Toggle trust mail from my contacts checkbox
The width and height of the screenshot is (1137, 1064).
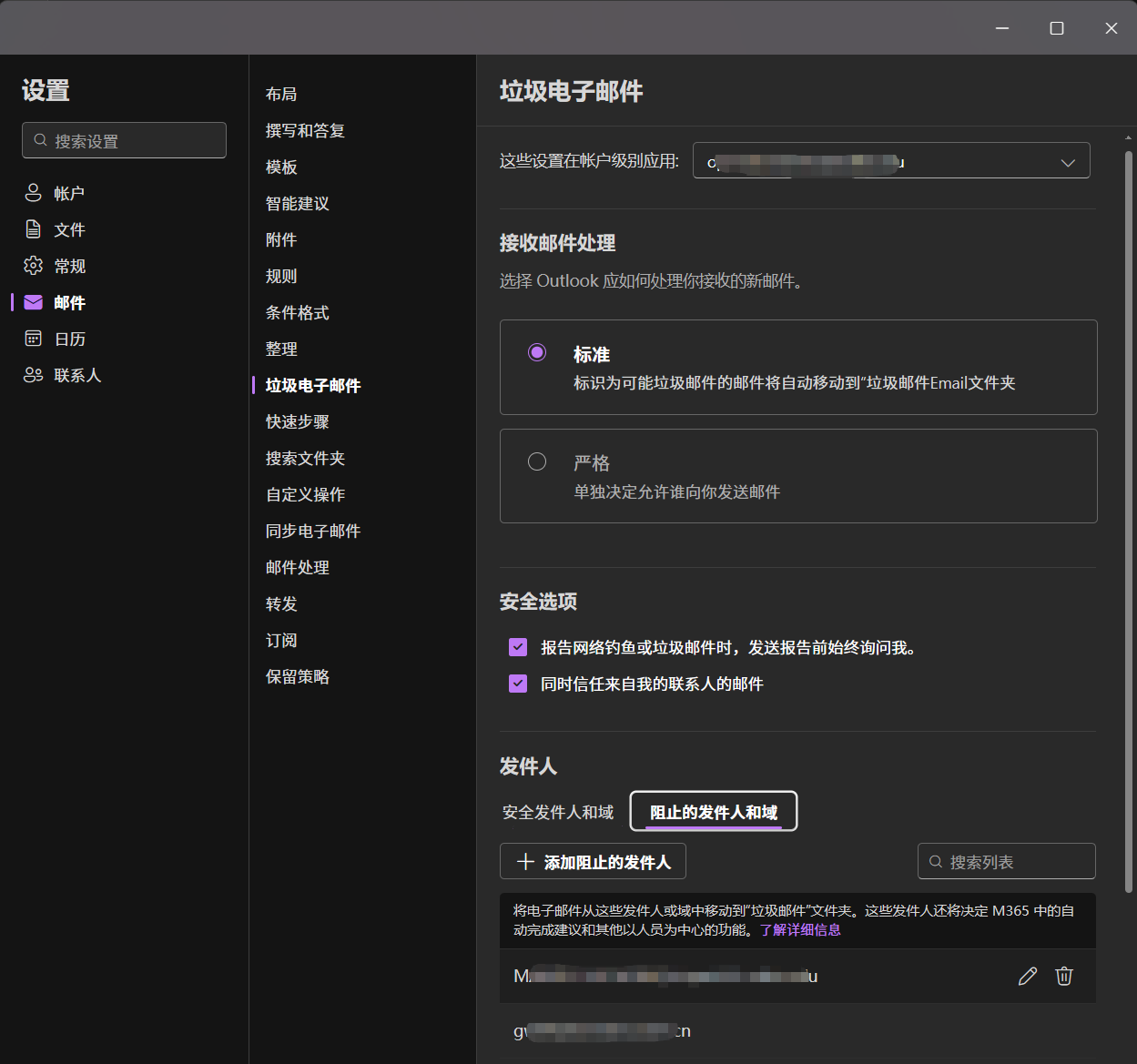click(518, 684)
